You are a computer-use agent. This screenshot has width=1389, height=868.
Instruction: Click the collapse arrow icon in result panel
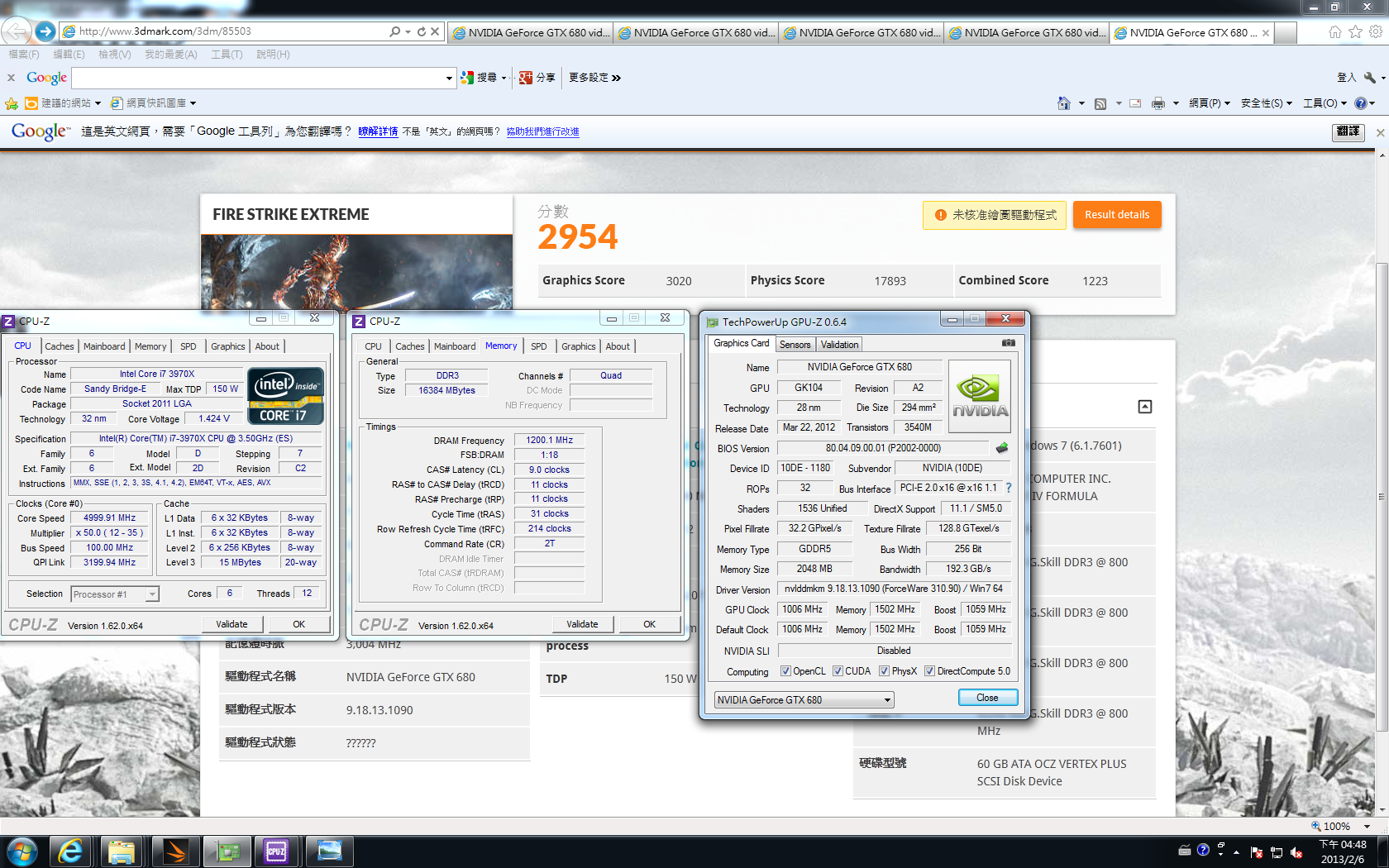1145,407
